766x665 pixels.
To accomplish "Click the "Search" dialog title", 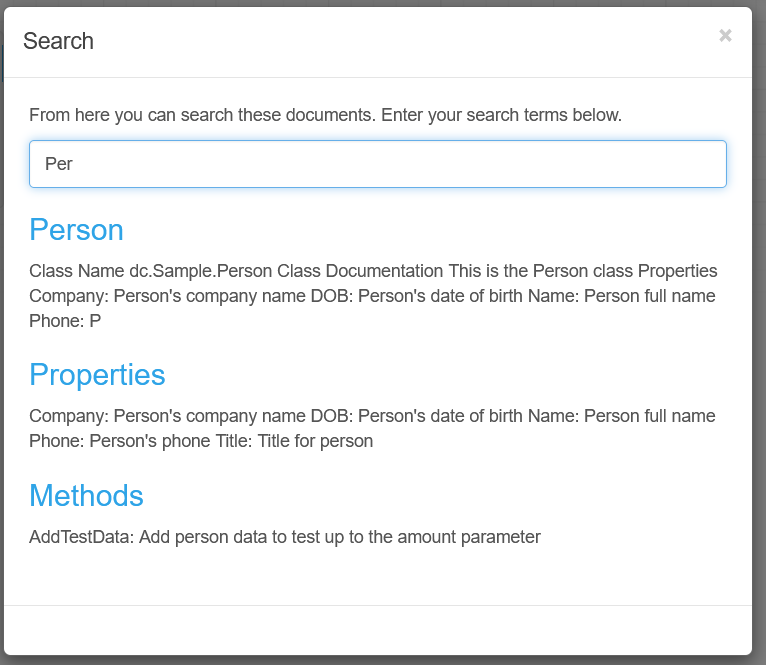I will point(58,41).
